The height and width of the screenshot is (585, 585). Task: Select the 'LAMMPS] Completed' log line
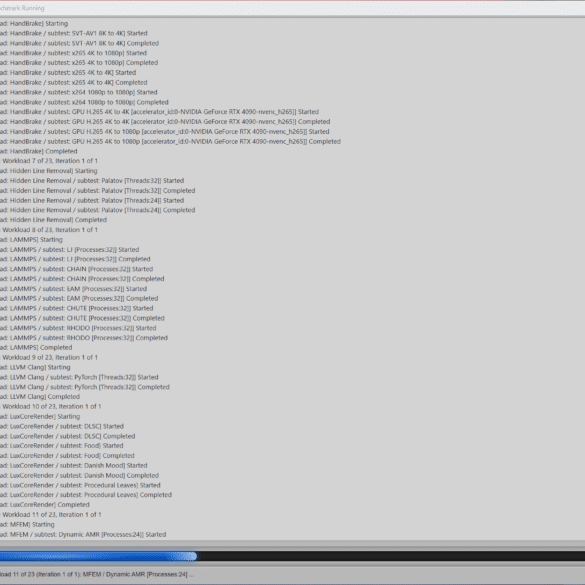(36, 347)
